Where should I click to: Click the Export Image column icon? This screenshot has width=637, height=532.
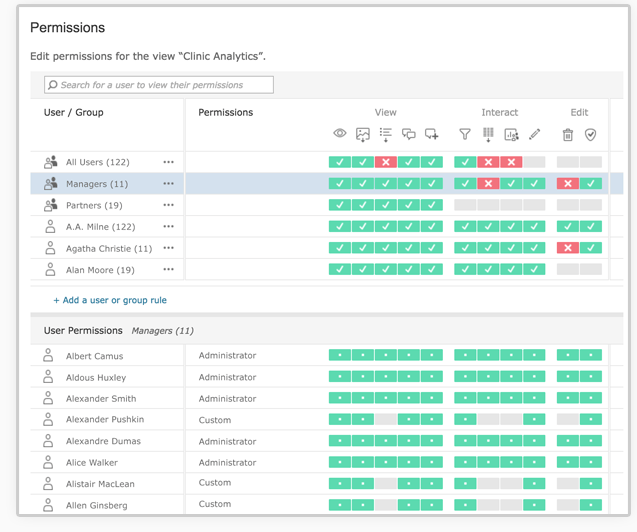(x=363, y=134)
